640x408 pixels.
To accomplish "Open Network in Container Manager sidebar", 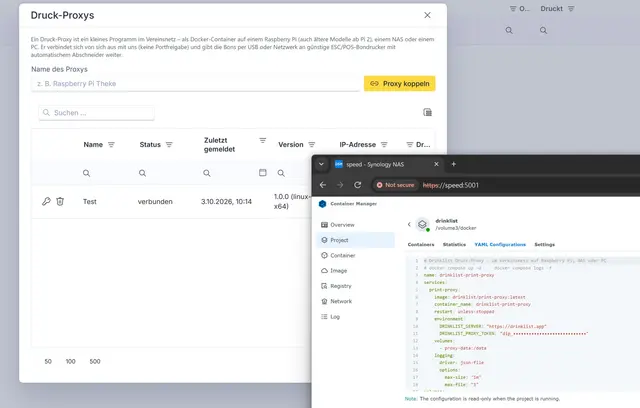I will point(356,301).
